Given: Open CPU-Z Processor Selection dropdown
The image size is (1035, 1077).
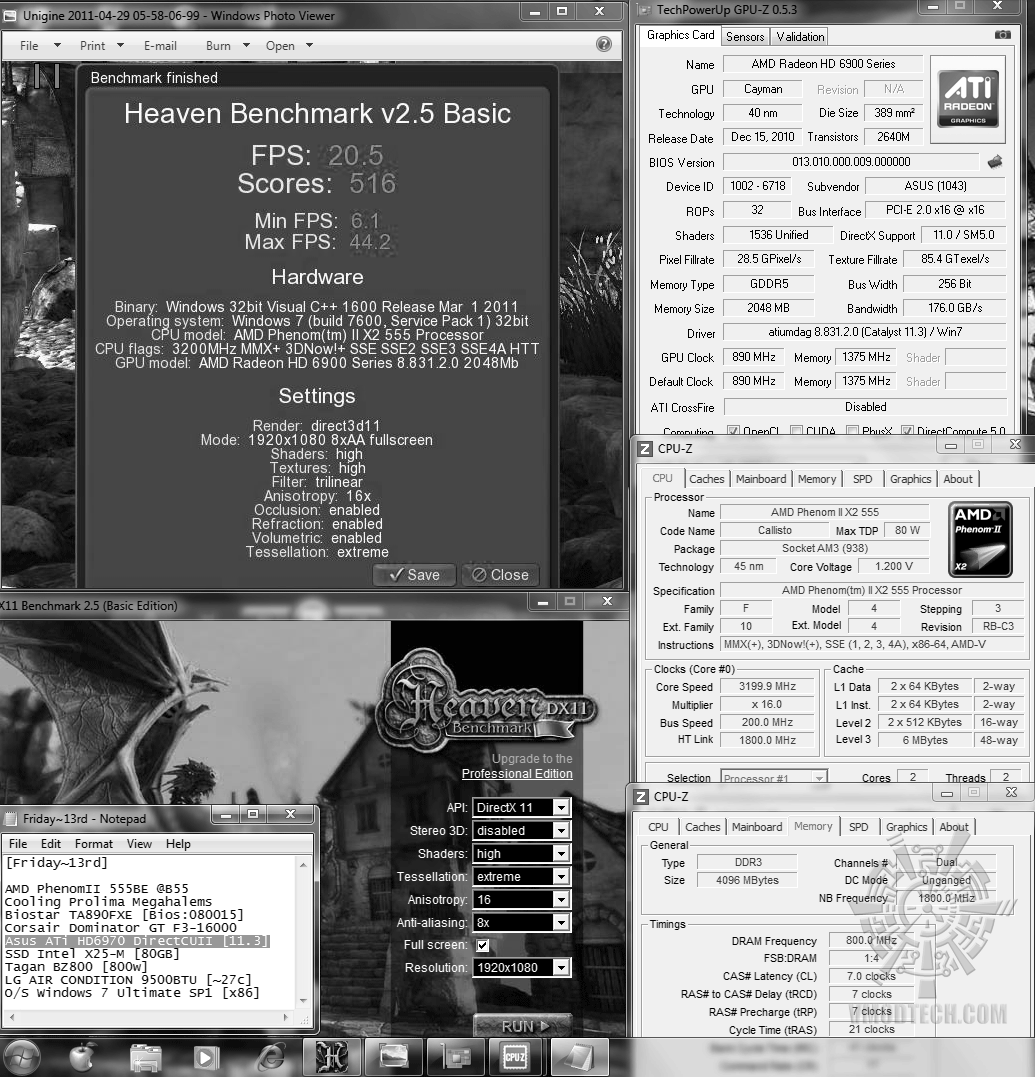Looking at the screenshot, I should pos(774,778).
